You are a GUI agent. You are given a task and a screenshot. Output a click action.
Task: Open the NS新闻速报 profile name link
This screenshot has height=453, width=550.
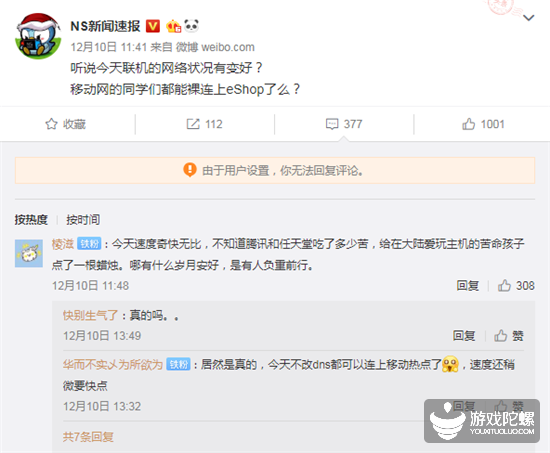(105, 26)
